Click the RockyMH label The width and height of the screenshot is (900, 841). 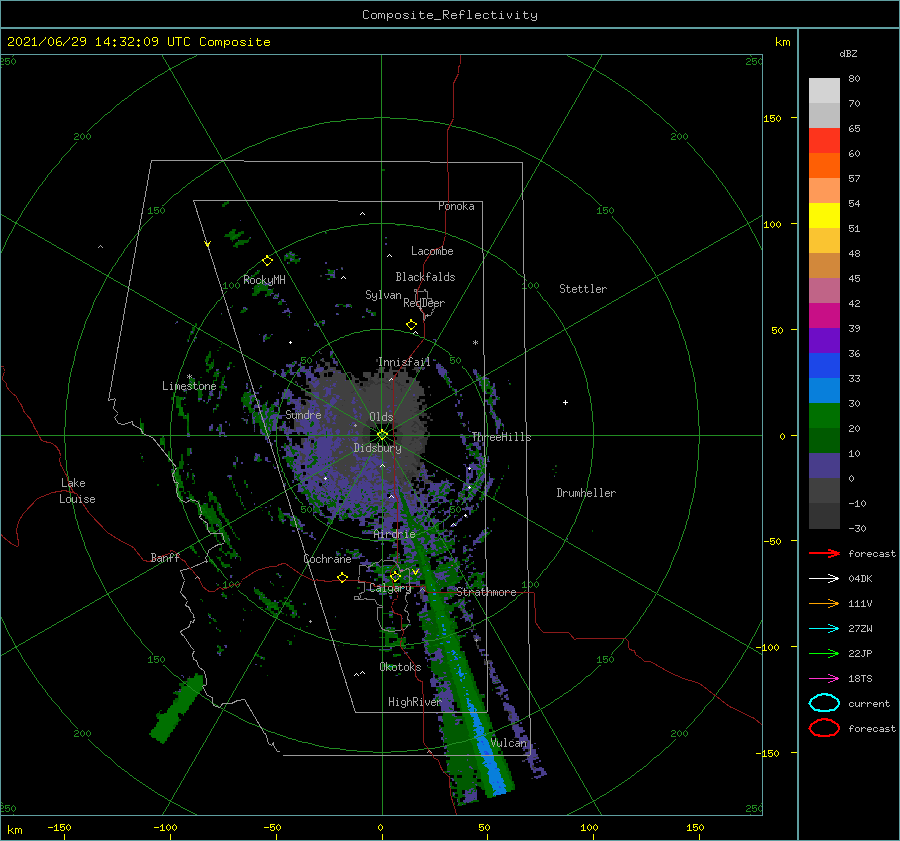point(264,280)
